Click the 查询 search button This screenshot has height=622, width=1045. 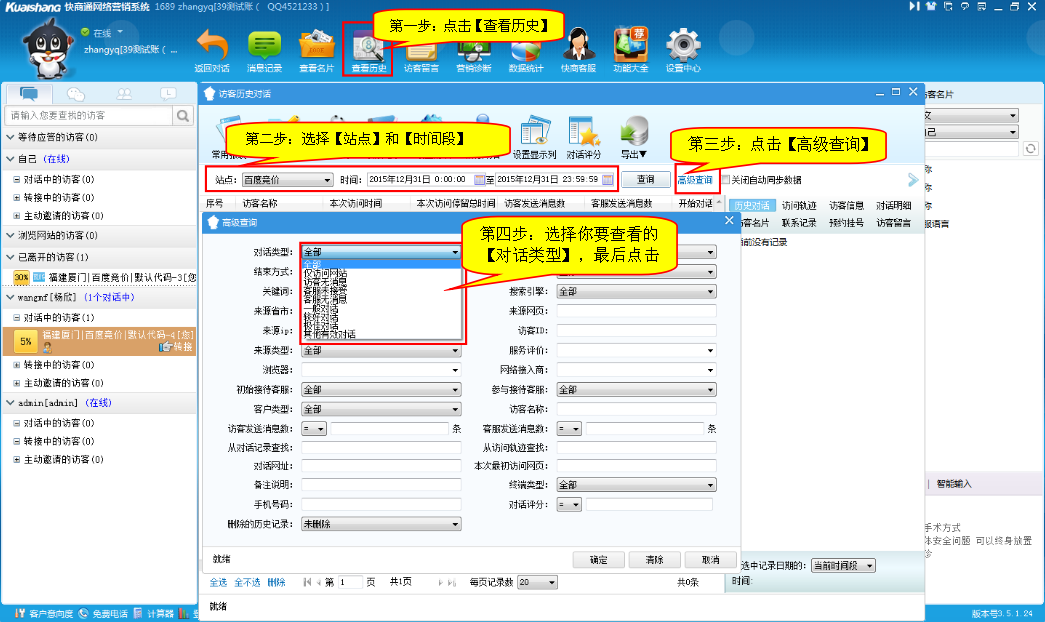pos(646,179)
